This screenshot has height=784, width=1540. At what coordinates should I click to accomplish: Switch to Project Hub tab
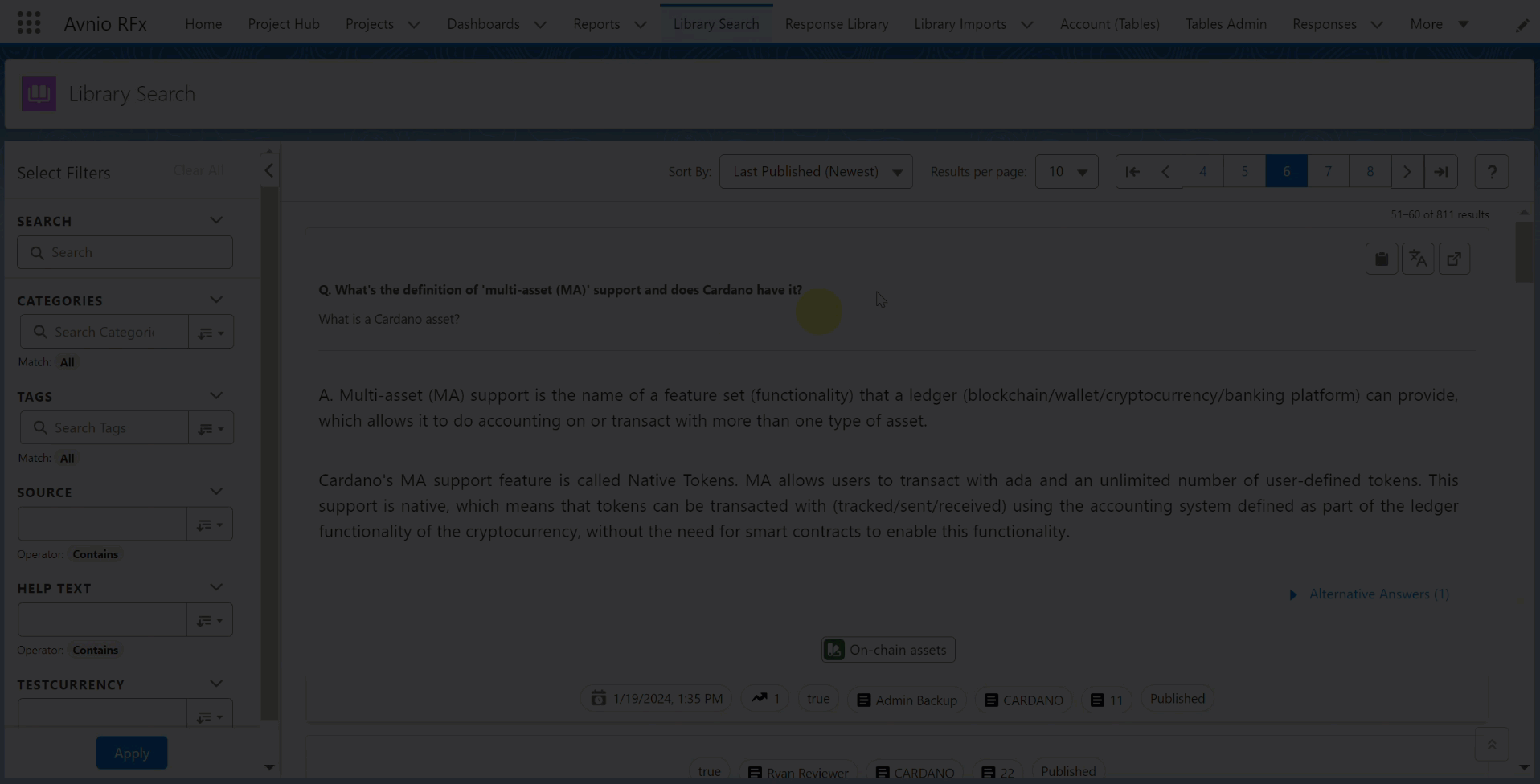[x=284, y=24]
